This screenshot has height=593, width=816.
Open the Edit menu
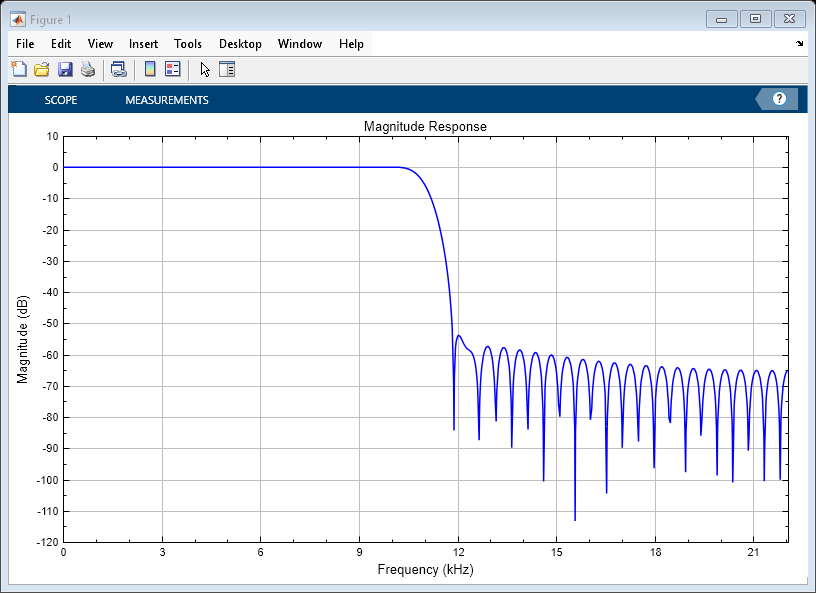(x=61, y=44)
